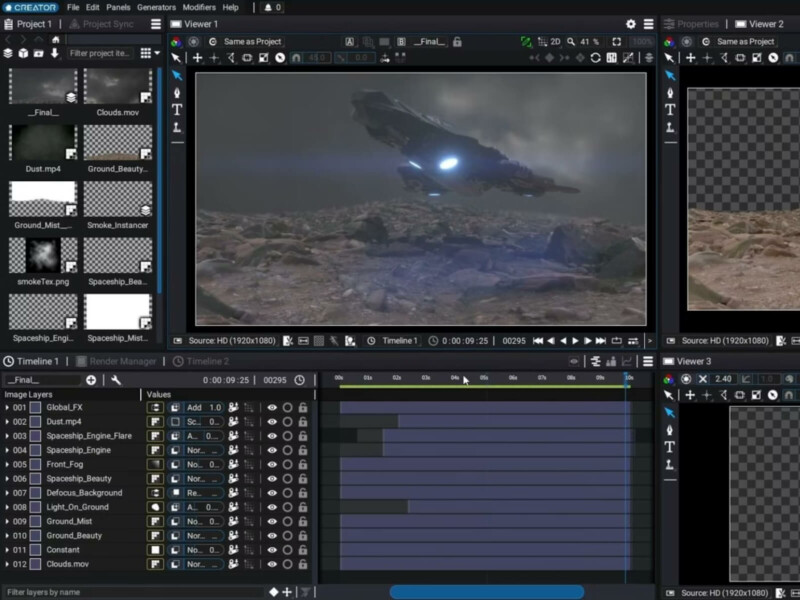The height and width of the screenshot is (600, 800).
Task: Hide the Global_FX layer
Action: coord(272,408)
